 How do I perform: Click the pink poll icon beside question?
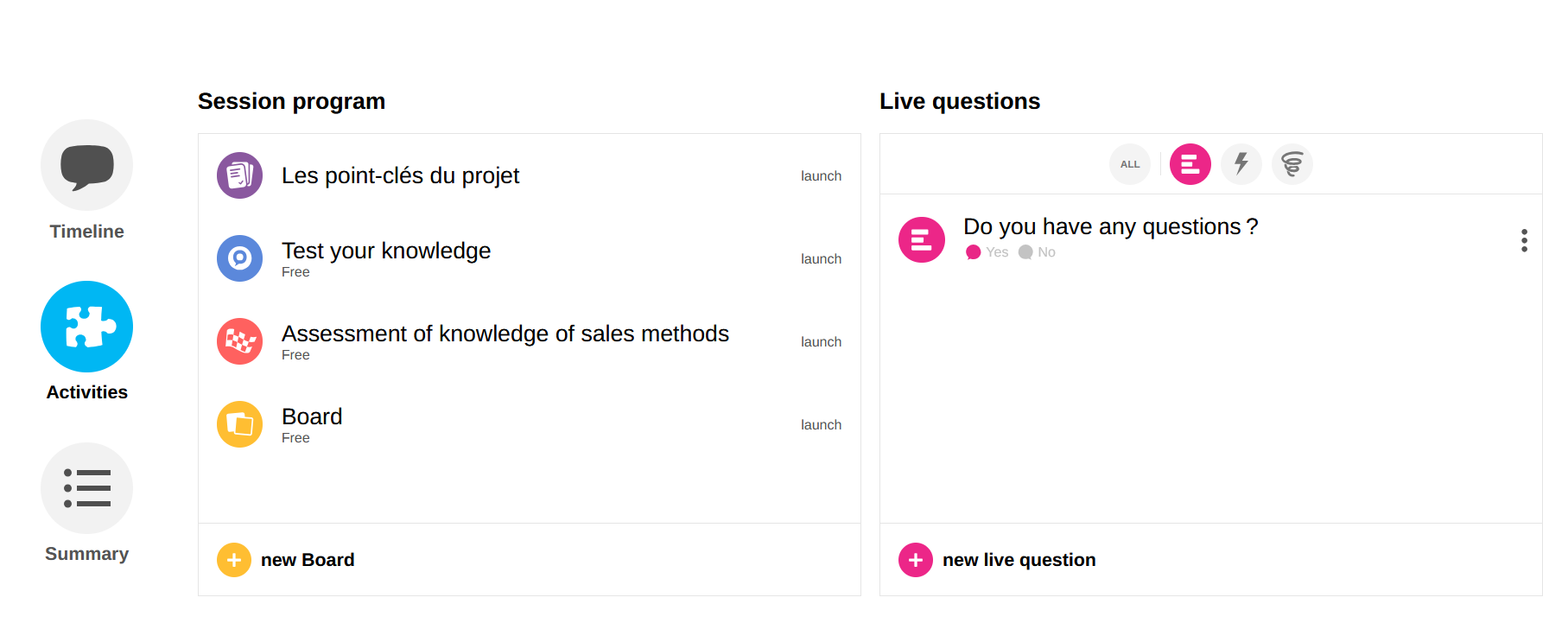pyautogui.click(x=921, y=239)
